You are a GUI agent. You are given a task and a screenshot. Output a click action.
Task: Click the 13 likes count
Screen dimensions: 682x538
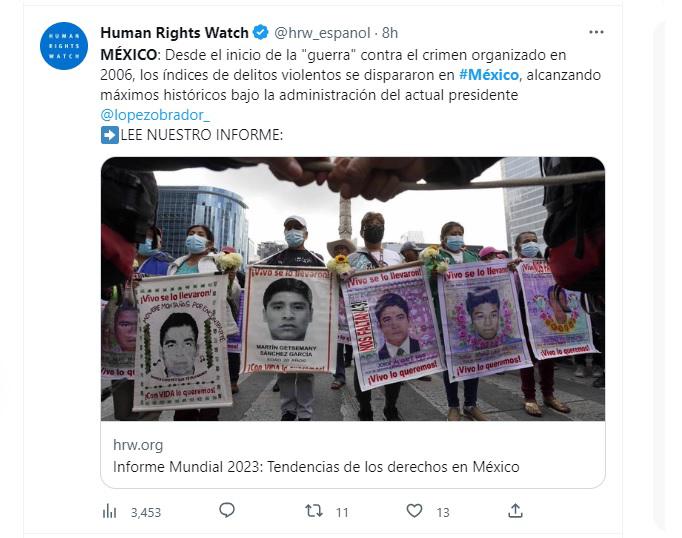[443, 513]
